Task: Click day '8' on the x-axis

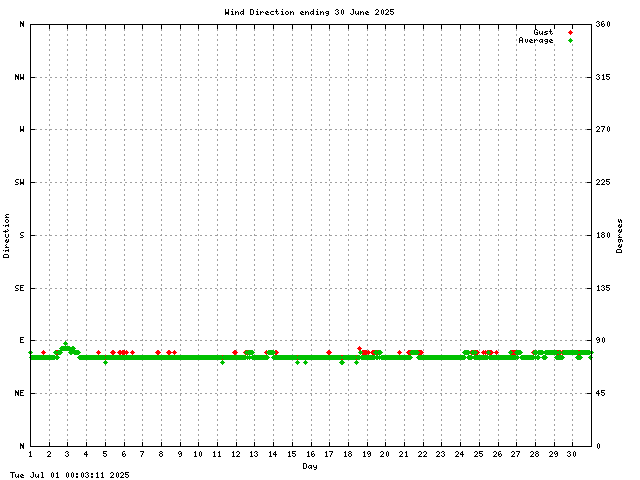Action: (x=161, y=454)
